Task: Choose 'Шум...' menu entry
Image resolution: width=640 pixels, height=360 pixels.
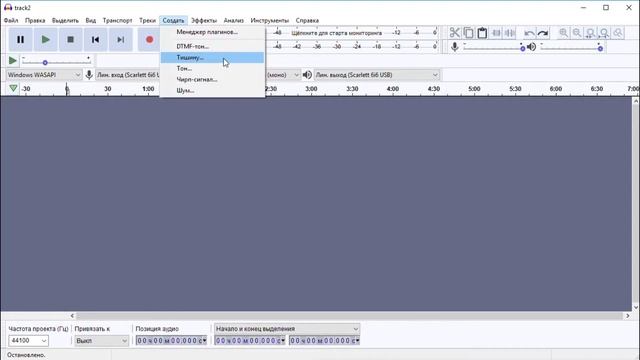Action: pos(212,91)
